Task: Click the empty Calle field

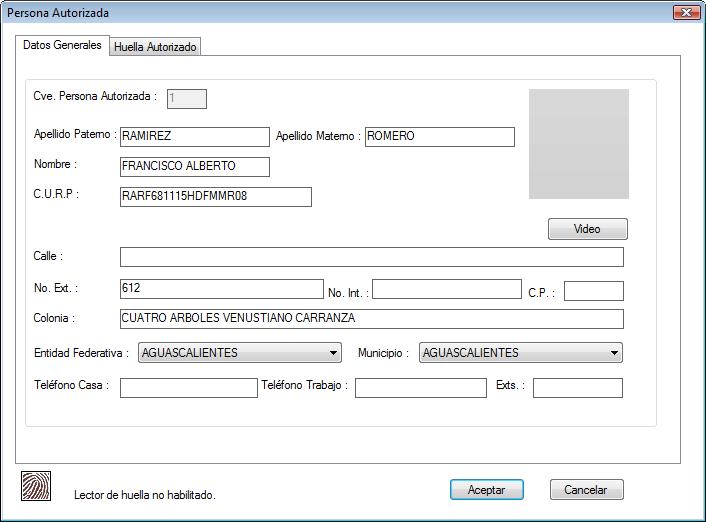Action: [x=371, y=257]
